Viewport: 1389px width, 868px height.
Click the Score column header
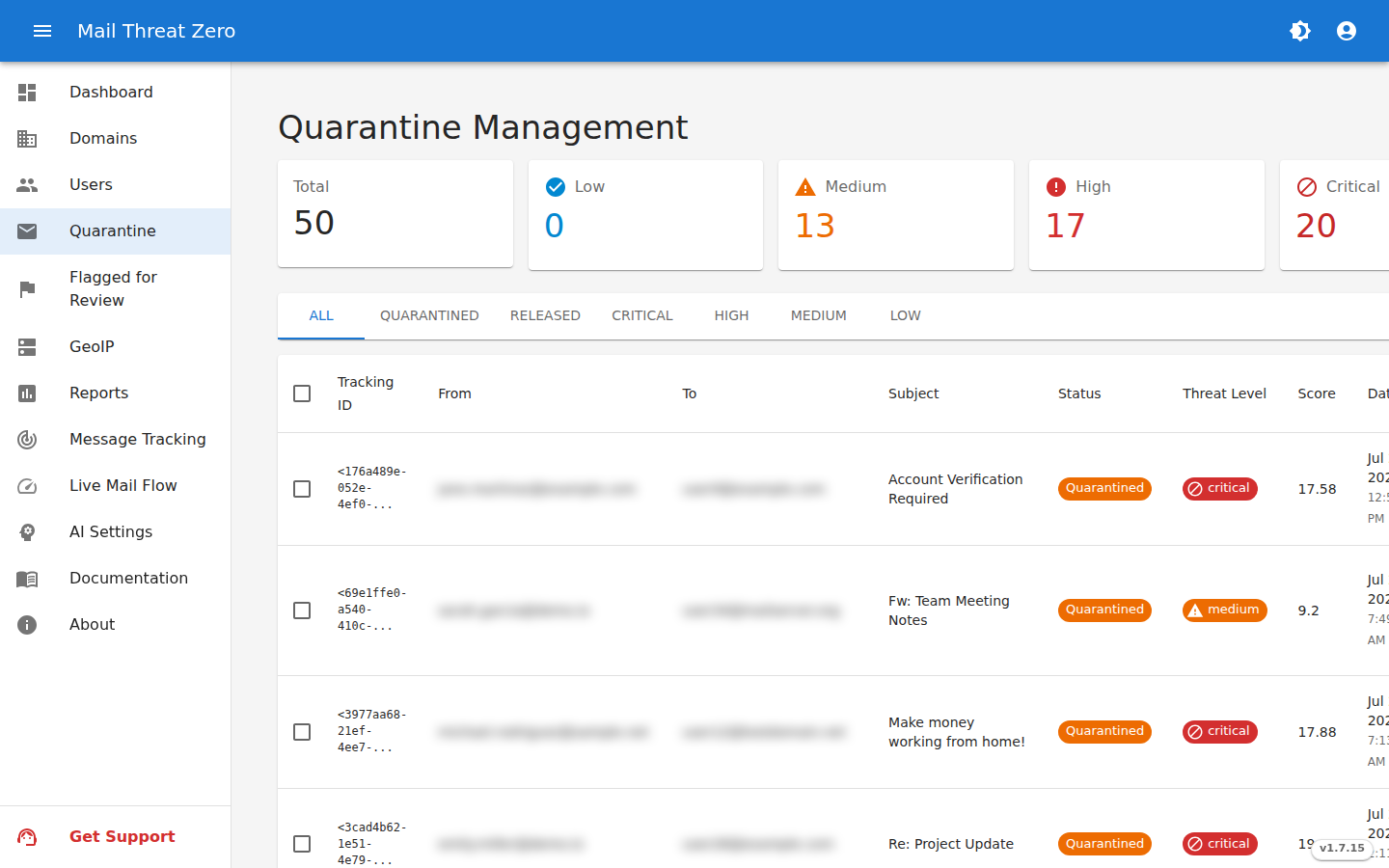tap(1317, 393)
